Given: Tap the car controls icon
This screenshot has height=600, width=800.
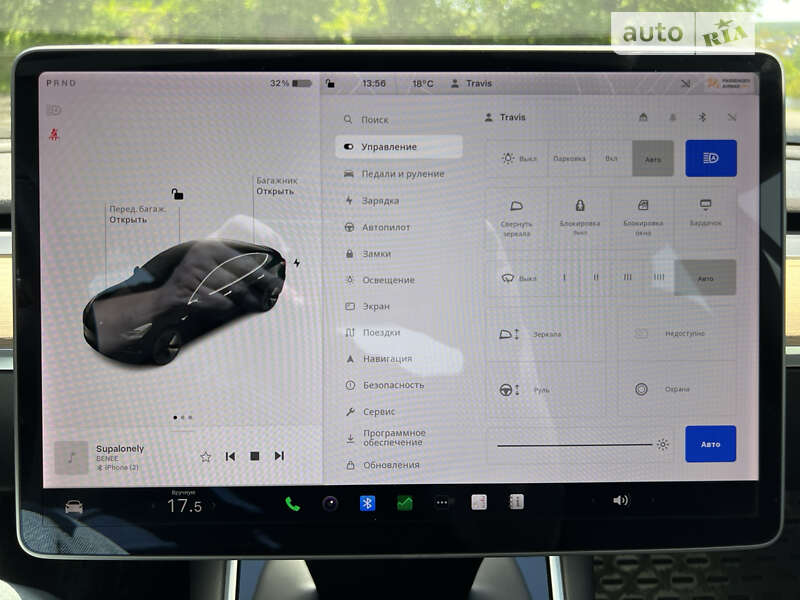Looking at the screenshot, I should point(74,506).
